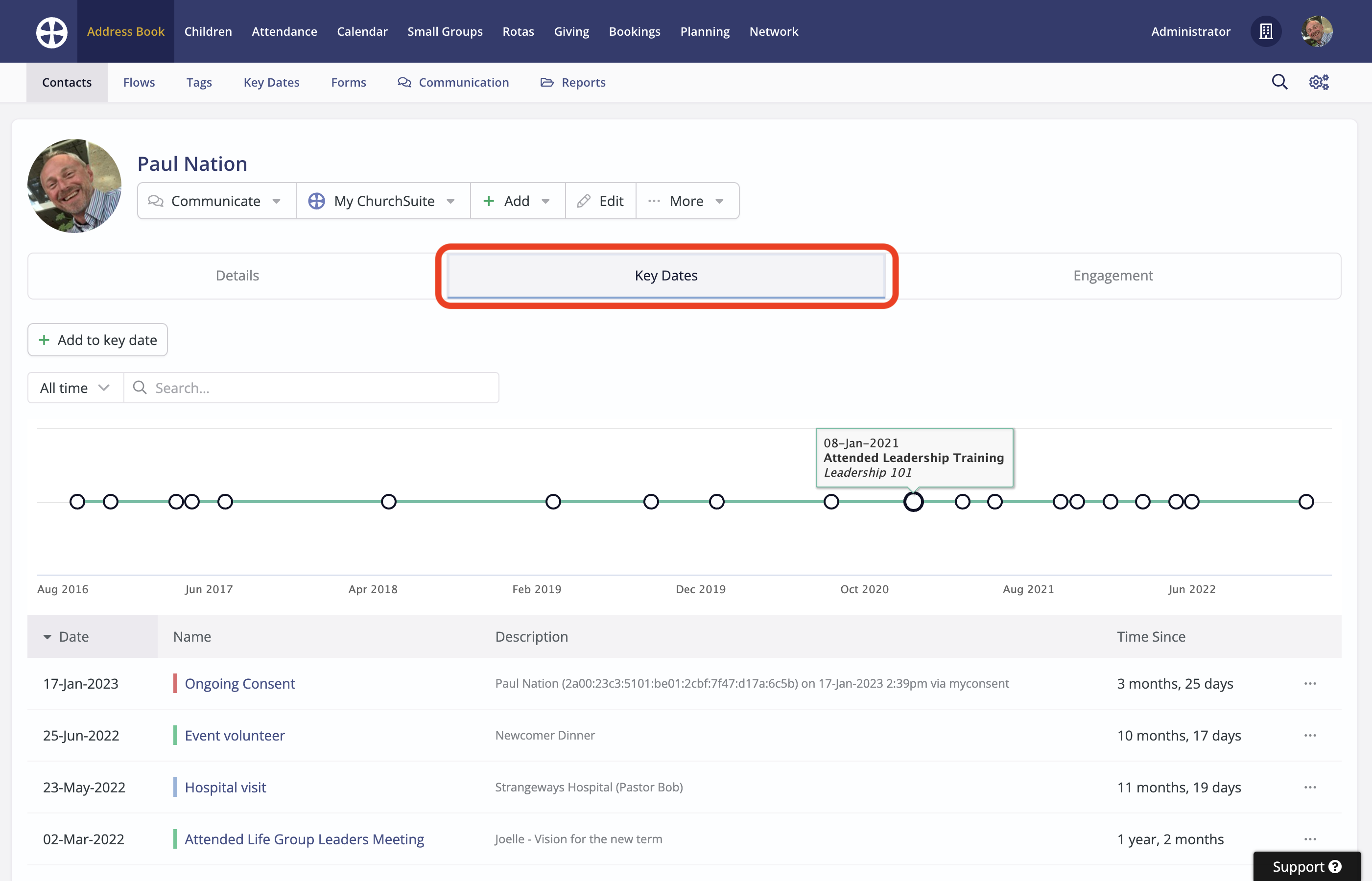Open row actions for Ongoing Consent
The height and width of the screenshot is (881, 1372).
1310,684
